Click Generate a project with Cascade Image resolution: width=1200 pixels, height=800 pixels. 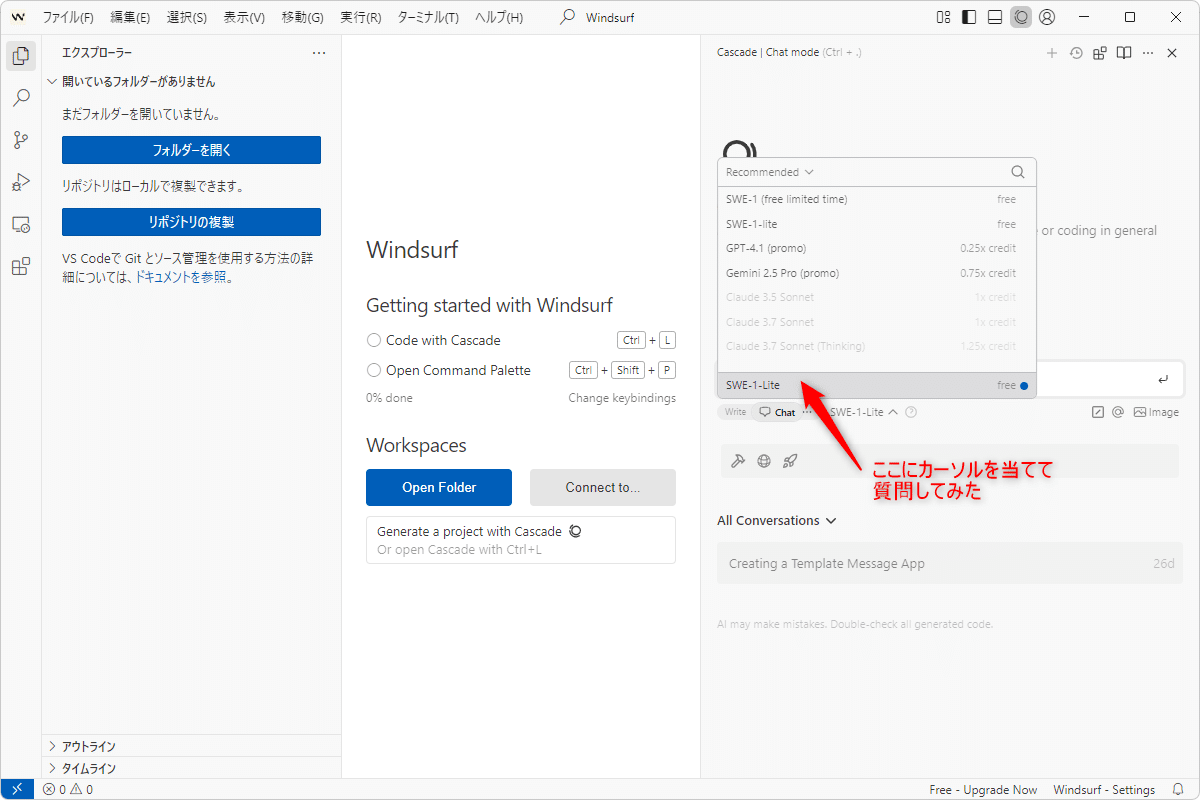(521, 540)
